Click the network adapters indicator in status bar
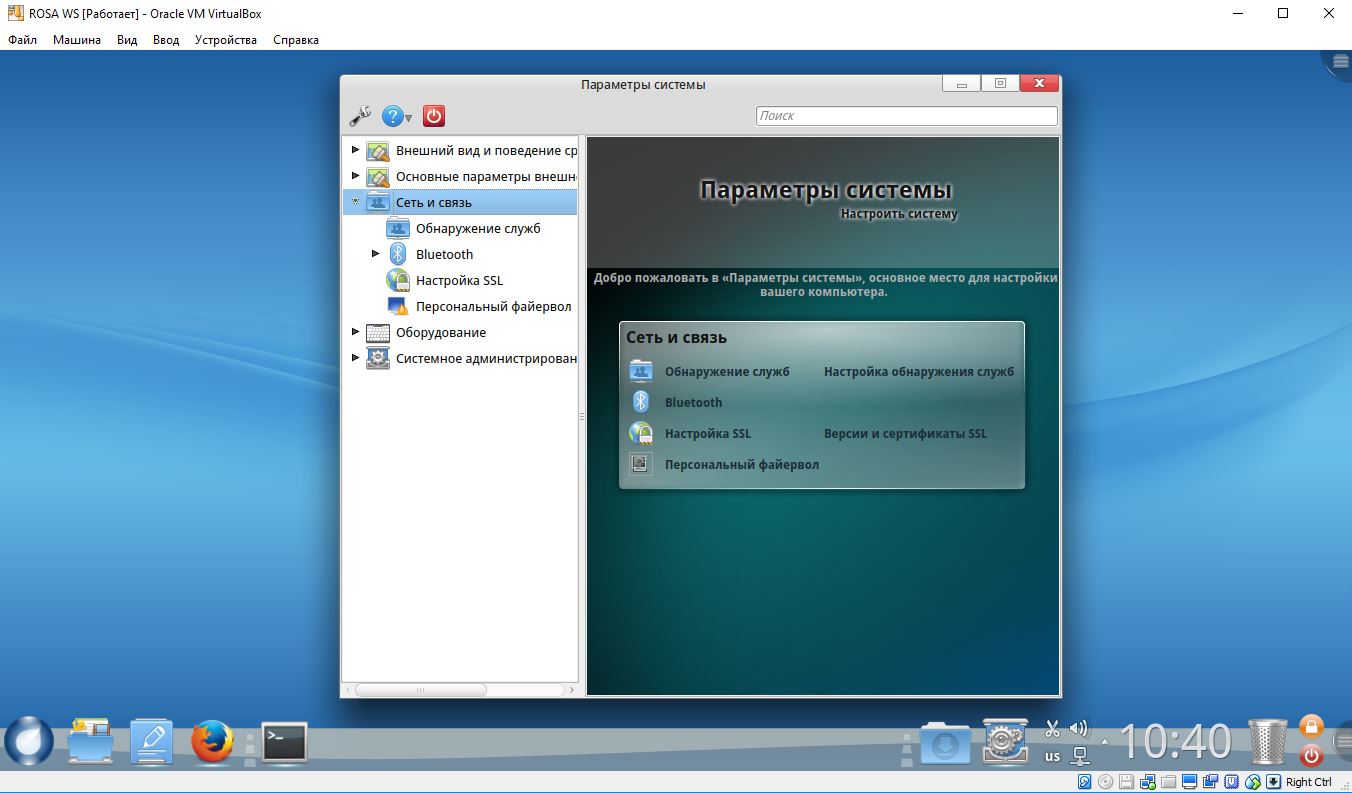Viewport: 1352px width, 793px height. point(1148,782)
